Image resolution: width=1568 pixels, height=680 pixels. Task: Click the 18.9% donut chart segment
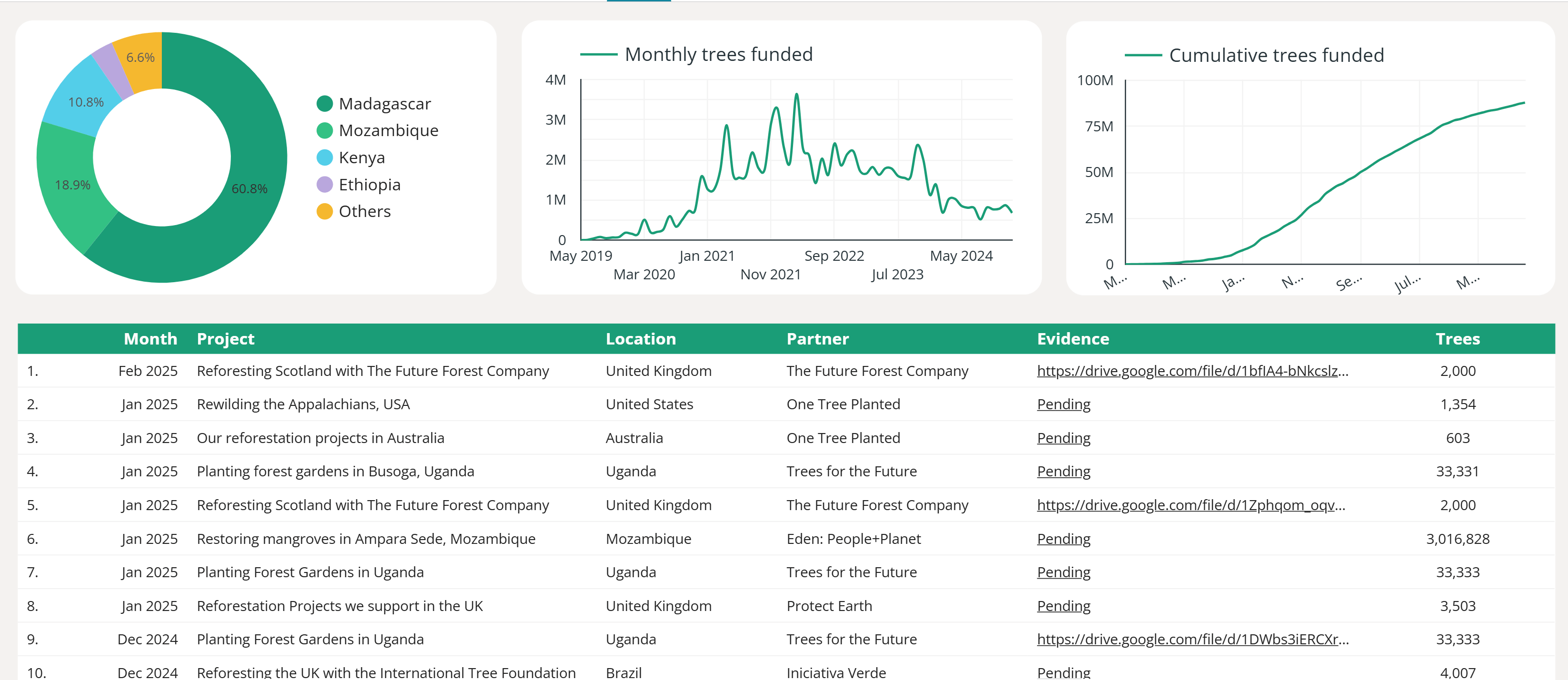coord(72,185)
